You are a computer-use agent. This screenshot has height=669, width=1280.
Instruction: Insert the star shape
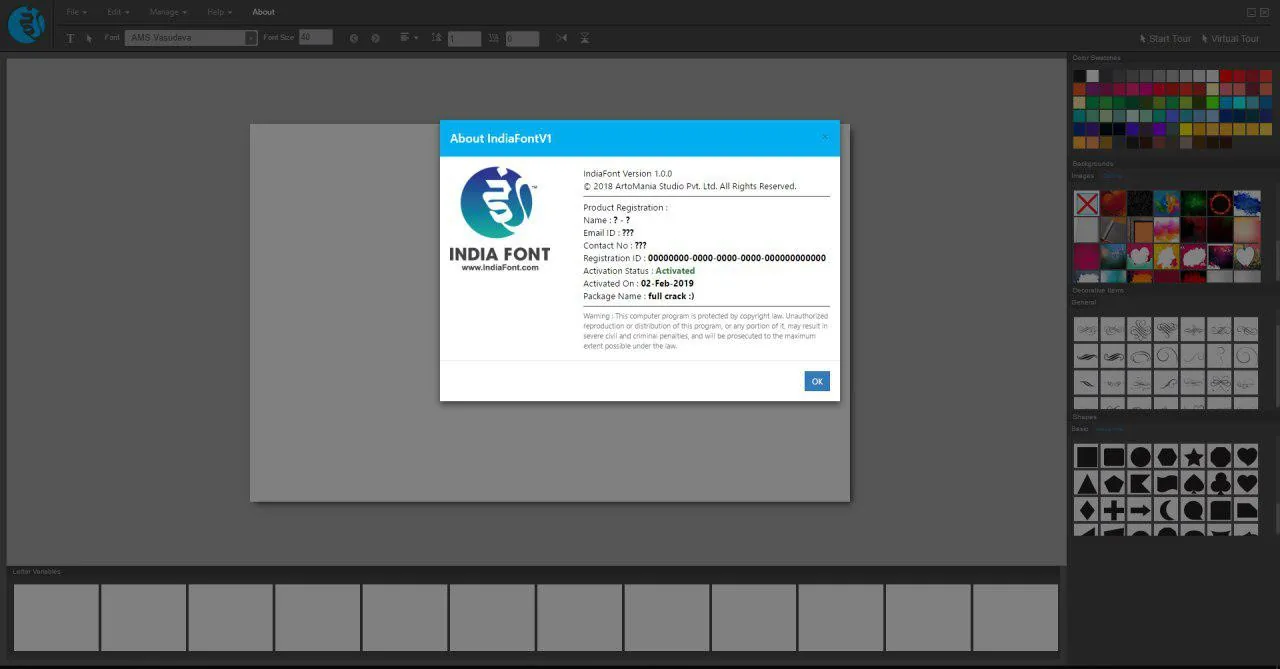pos(1193,457)
